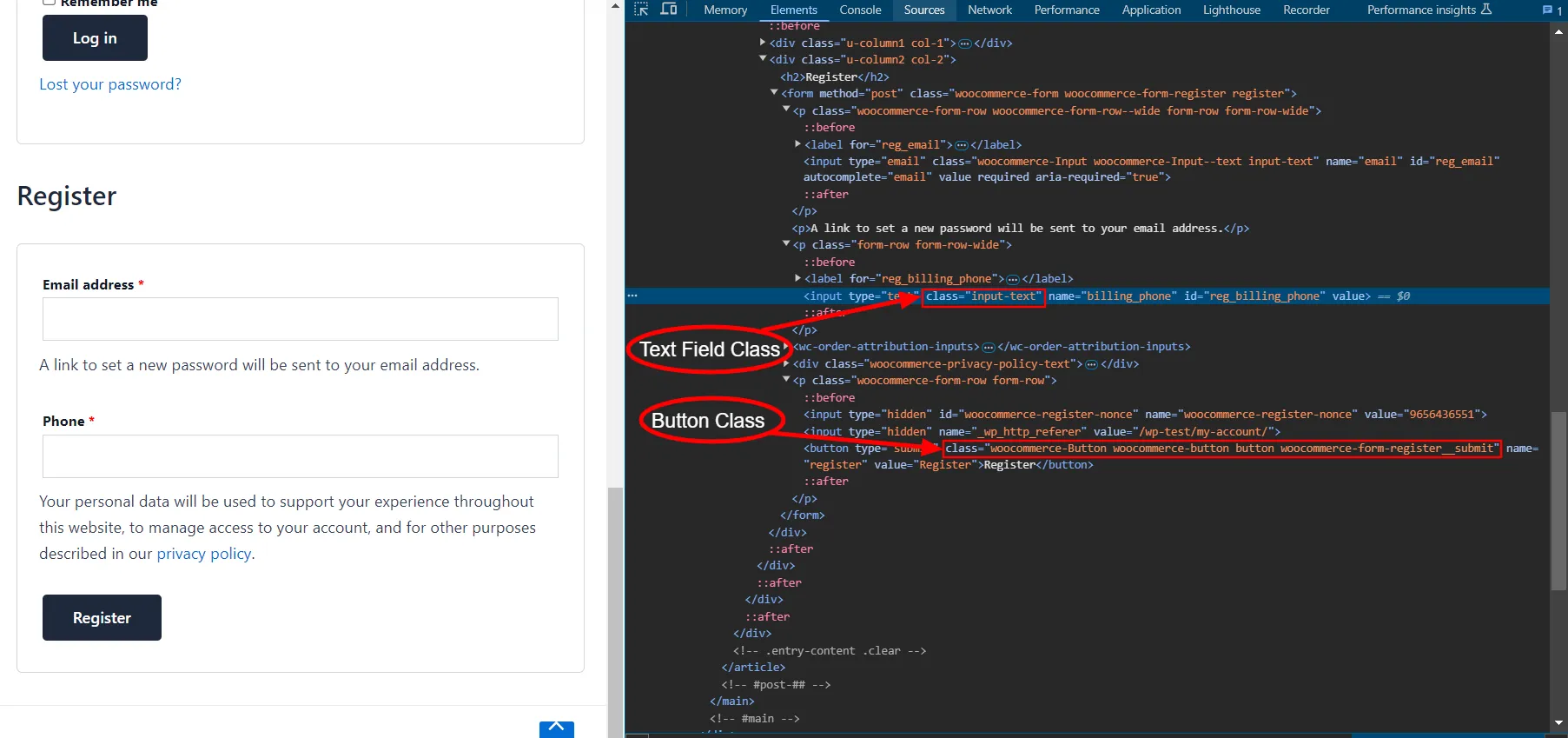
Task: Click the DevTools scrollbar down arrow
Action: coord(1558,723)
